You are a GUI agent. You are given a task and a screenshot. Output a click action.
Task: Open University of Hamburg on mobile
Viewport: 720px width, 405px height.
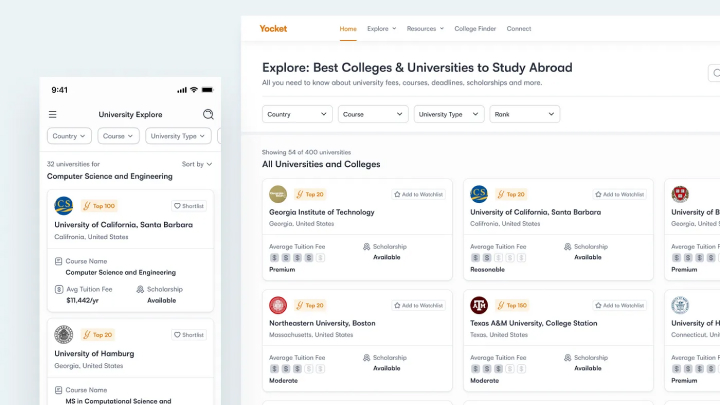click(94, 354)
